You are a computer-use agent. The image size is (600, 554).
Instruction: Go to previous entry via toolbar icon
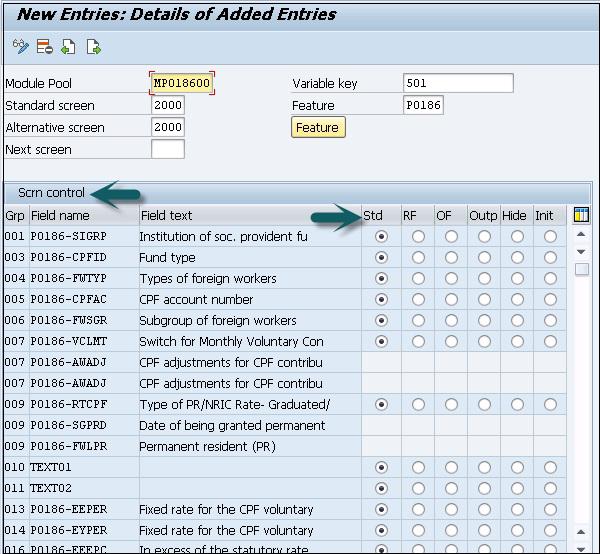[68, 46]
